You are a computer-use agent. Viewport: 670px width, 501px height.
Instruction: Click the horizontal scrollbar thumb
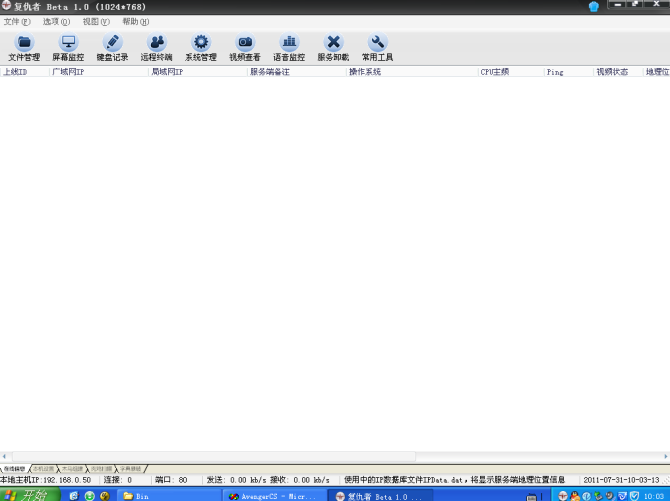pos(214,456)
